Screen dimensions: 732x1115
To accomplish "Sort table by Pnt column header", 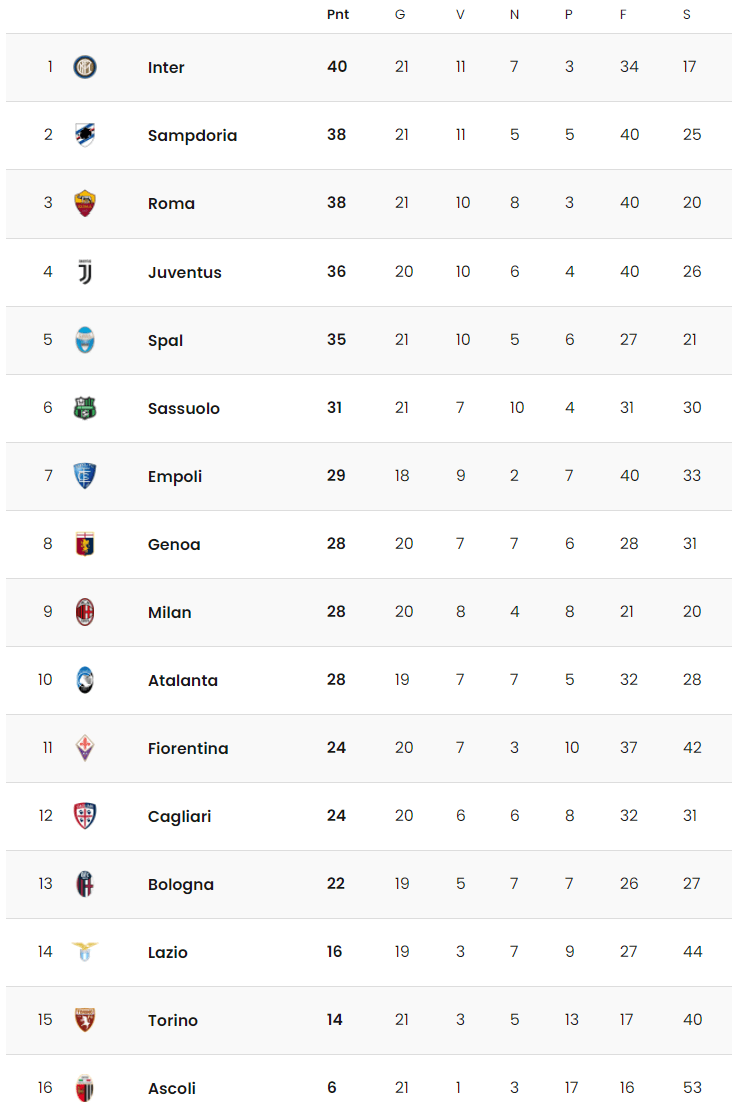I will coord(338,14).
